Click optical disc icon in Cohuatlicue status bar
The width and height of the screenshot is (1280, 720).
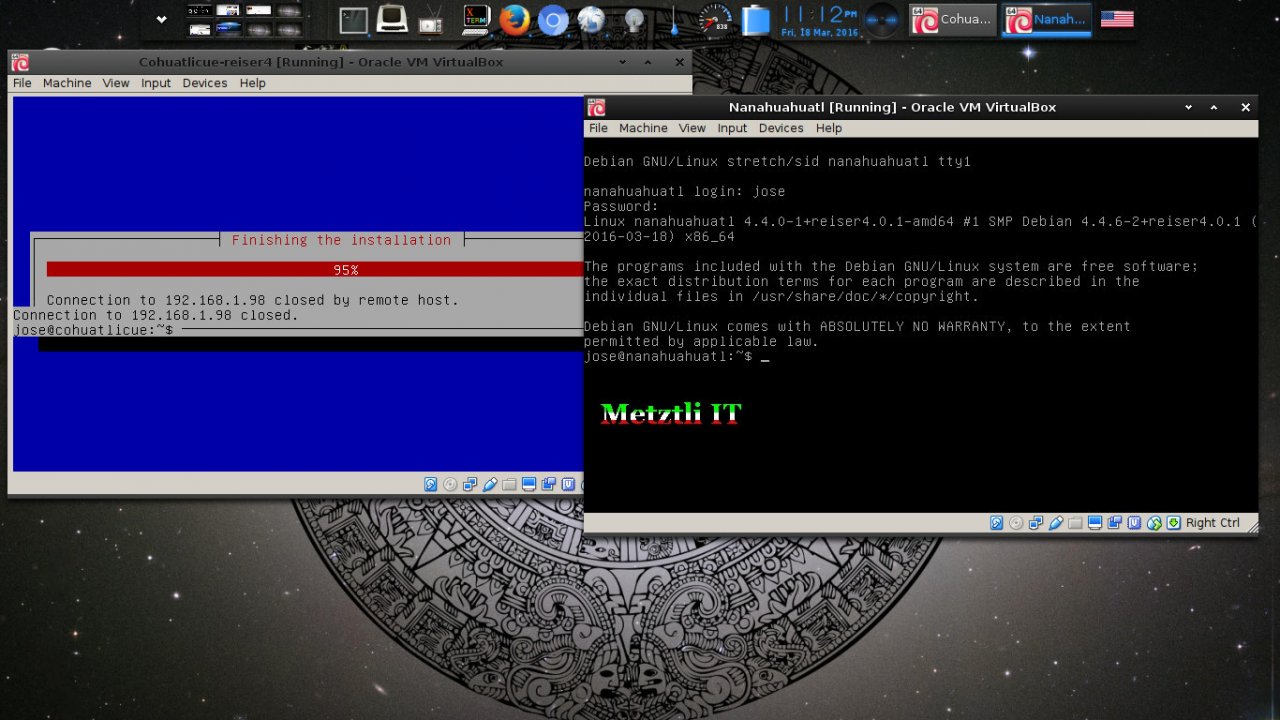[x=450, y=484]
